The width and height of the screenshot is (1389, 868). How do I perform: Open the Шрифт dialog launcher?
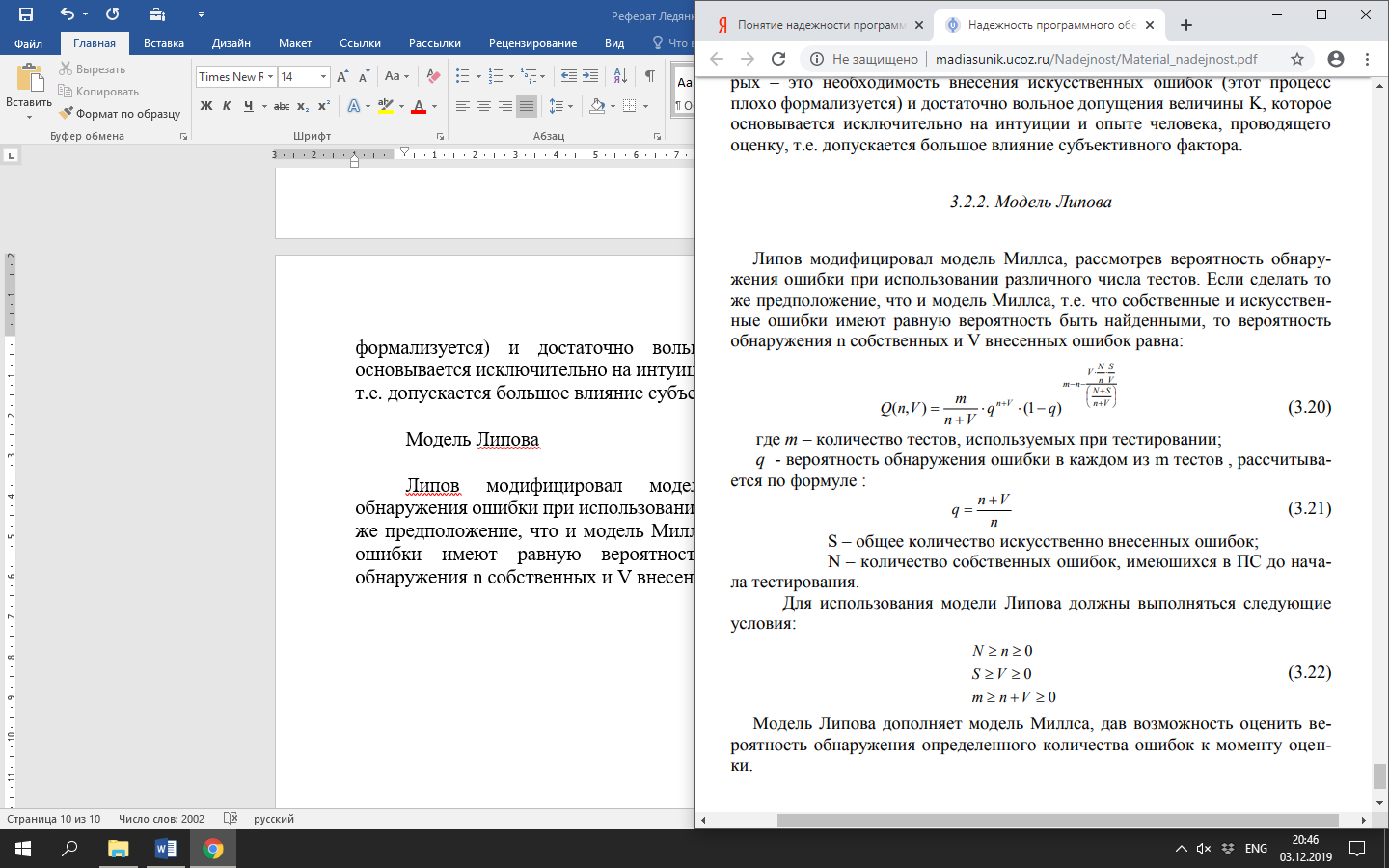tap(441, 137)
